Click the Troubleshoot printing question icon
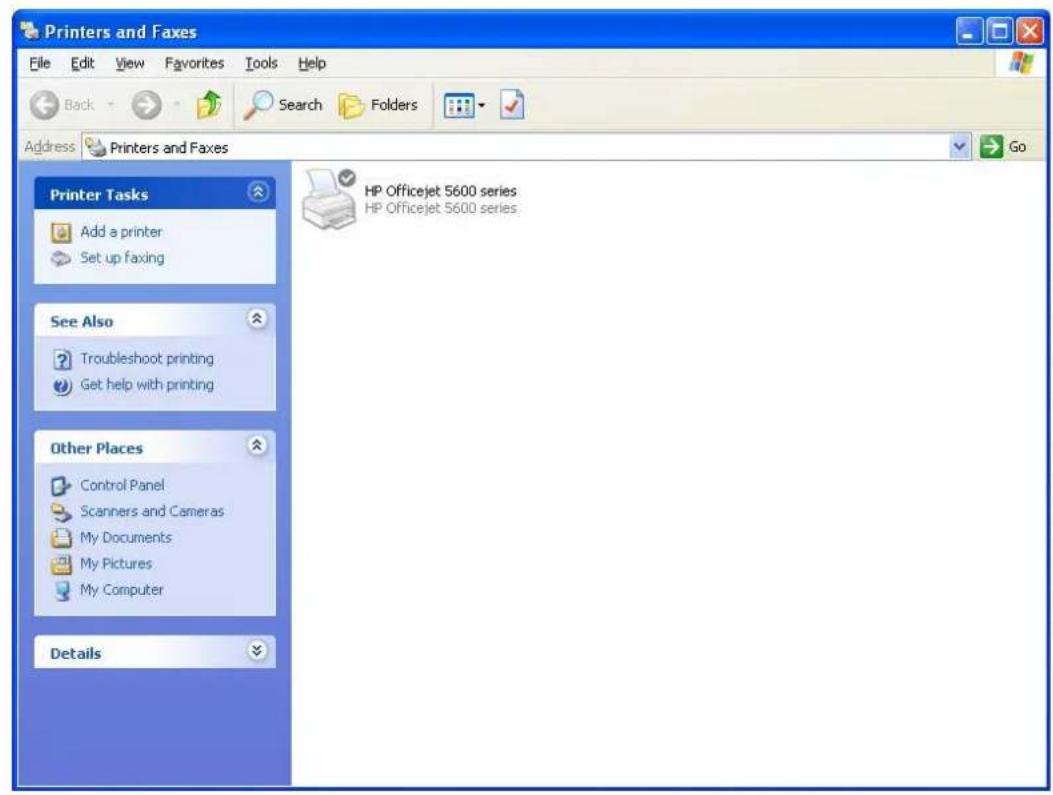This screenshot has height=795, width=1053. point(62,360)
